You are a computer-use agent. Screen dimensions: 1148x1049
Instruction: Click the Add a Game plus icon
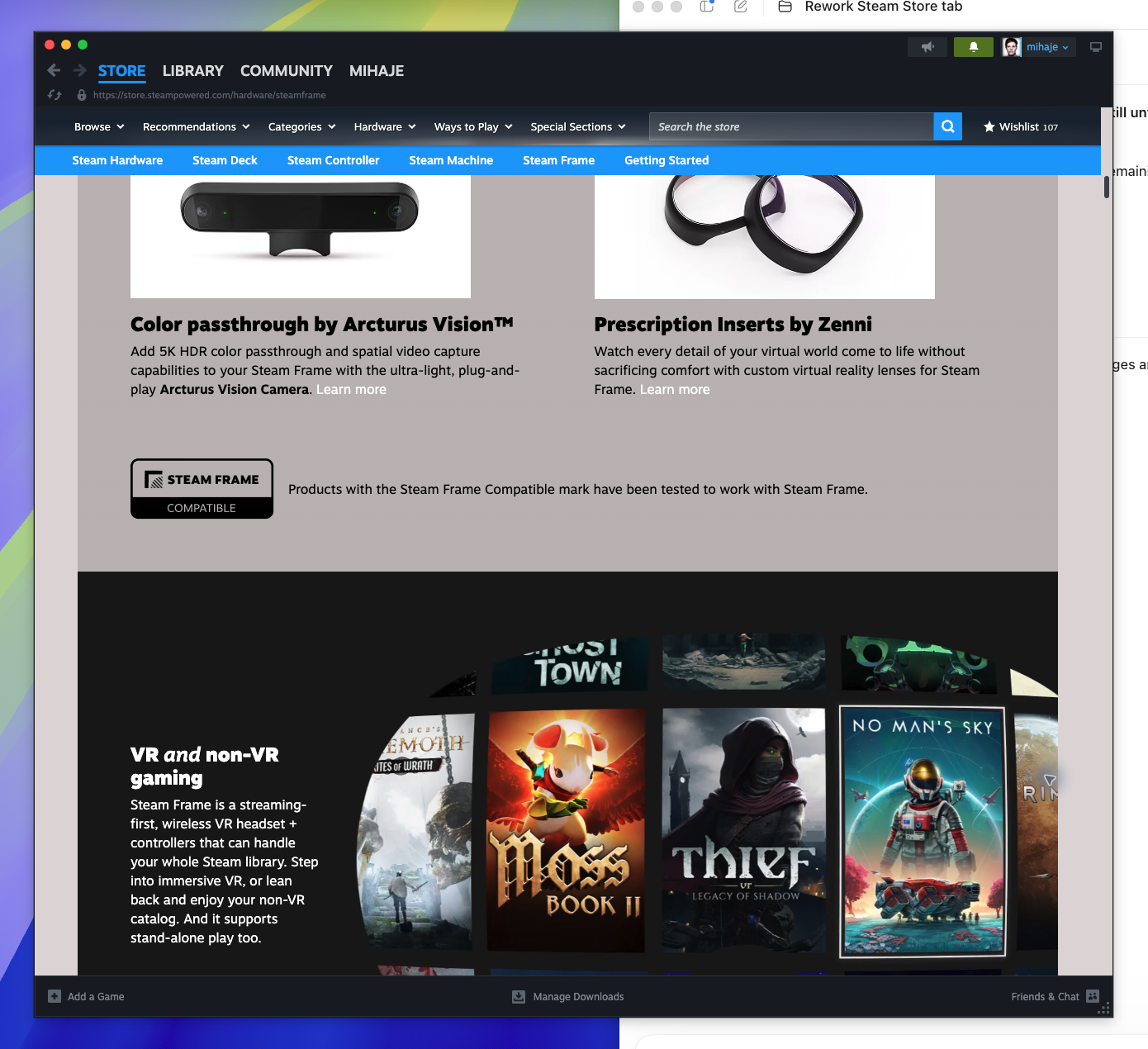[55, 996]
